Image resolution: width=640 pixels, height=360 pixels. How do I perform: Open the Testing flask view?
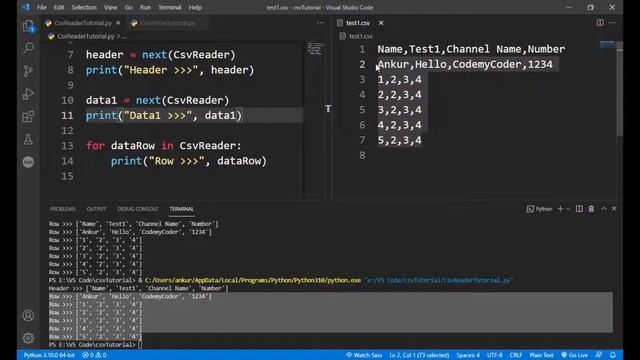[x=28, y=139]
